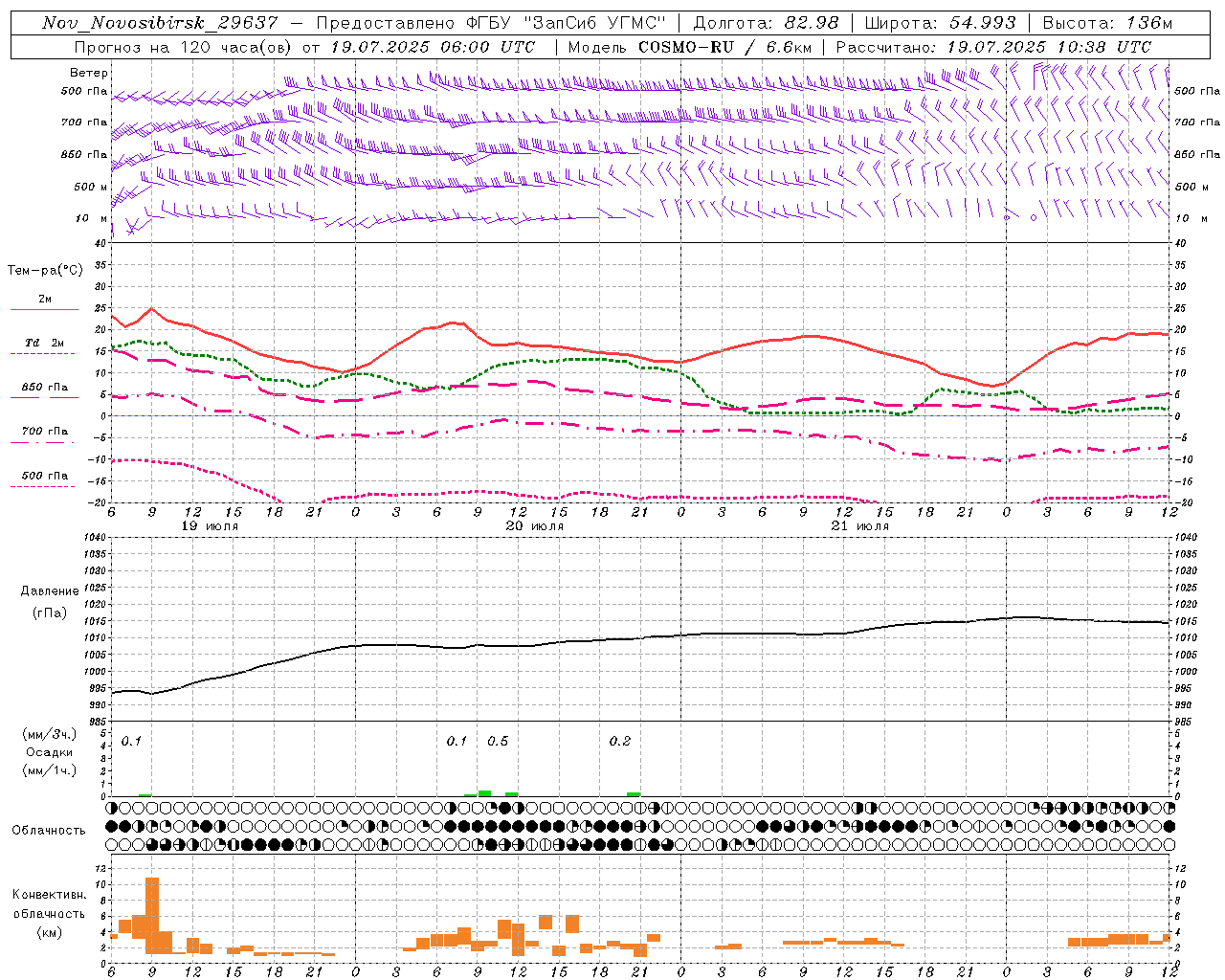
Task: Click the Ветер panel label
Action: click(89, 73)
